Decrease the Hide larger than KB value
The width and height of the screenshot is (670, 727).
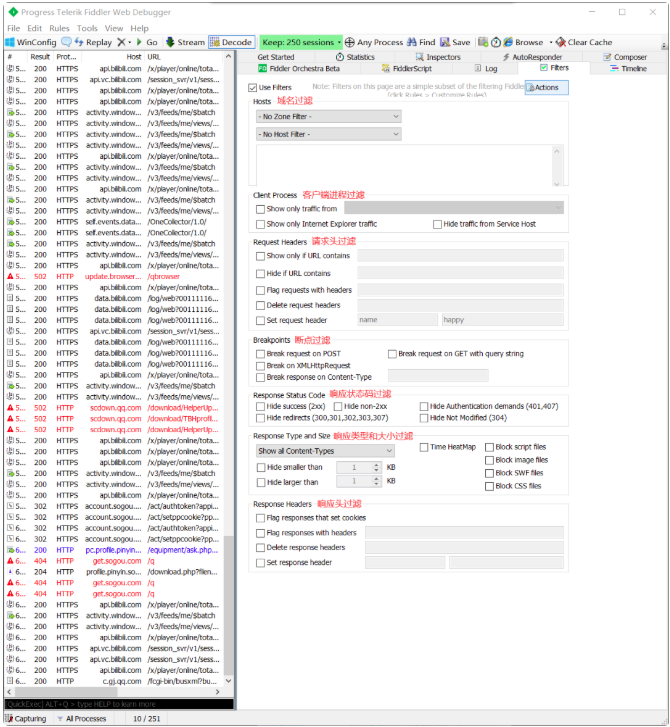pos(376,484)
